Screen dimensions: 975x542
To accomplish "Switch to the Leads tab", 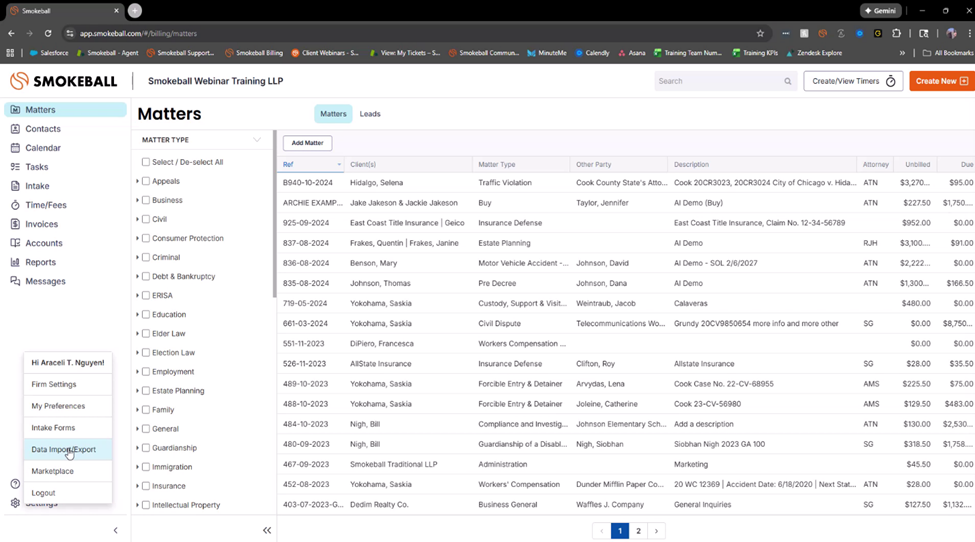I will pos(370,114).
